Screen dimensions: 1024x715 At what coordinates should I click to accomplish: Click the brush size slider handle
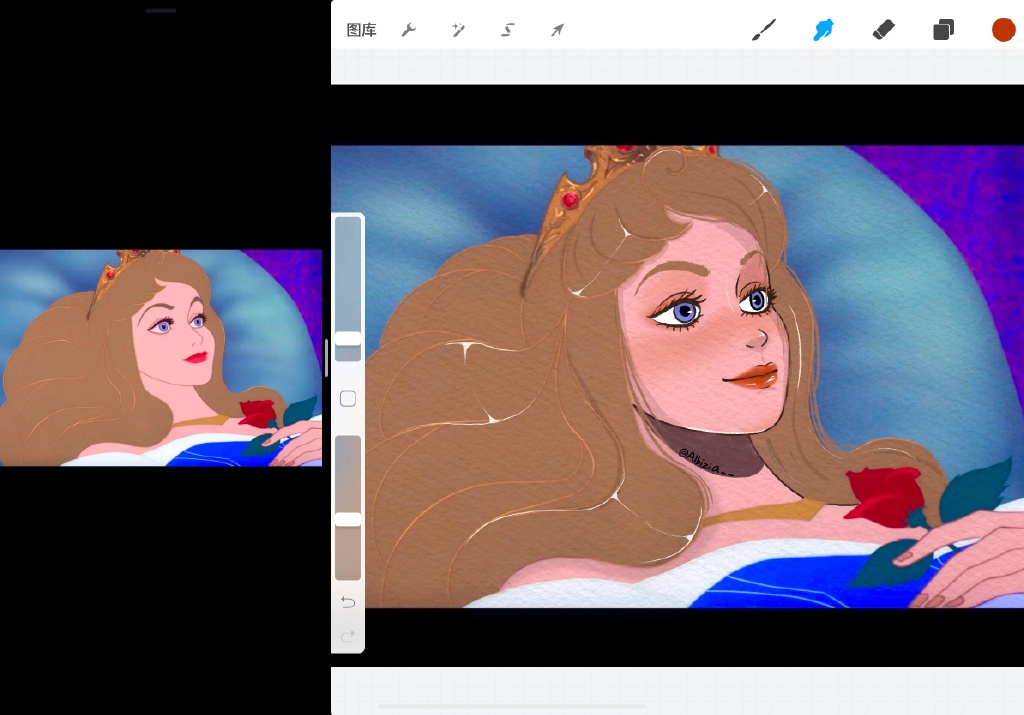(348, 339)
